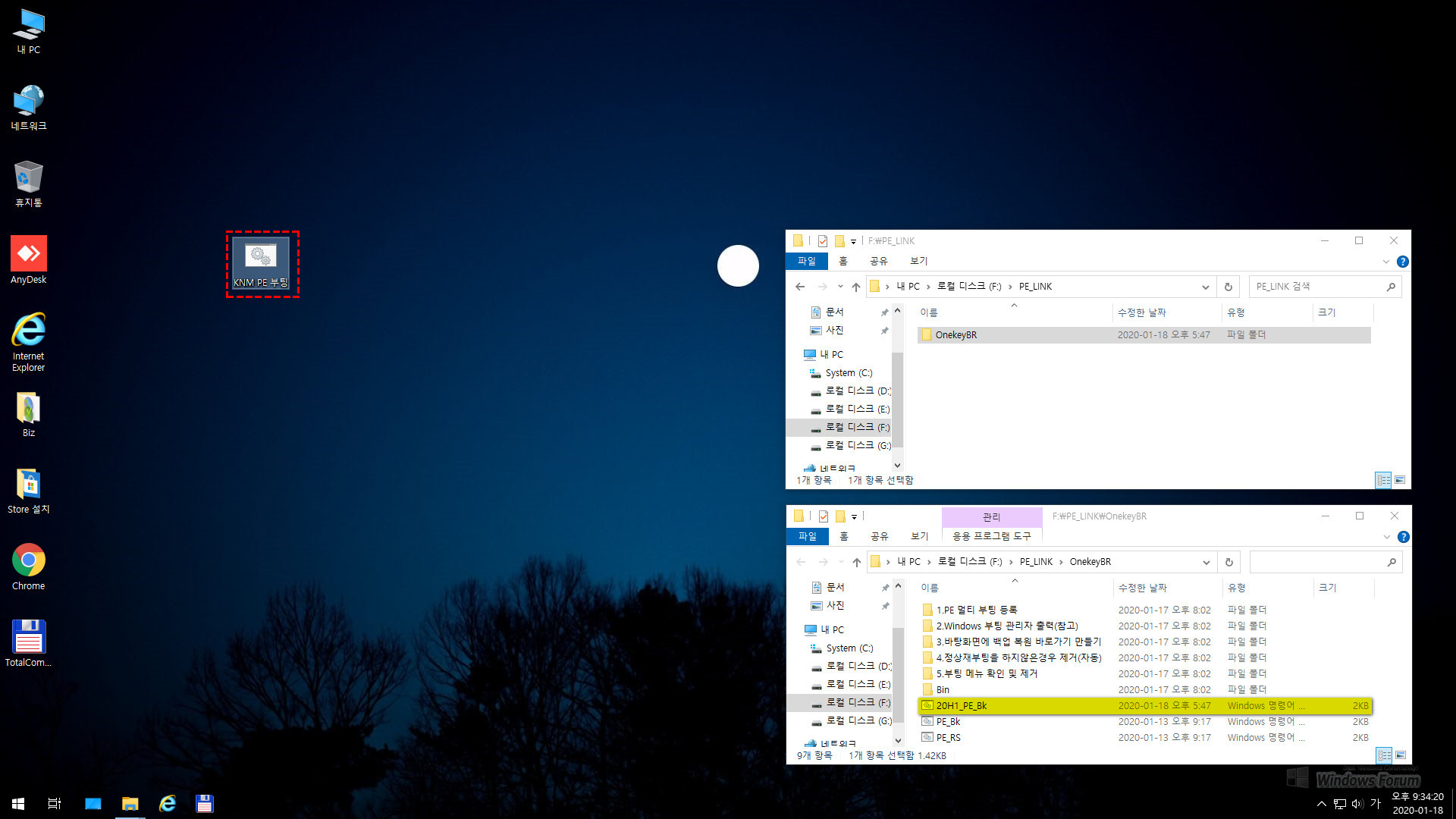Sort by 유형 column in OnekeyBR window

pyautogui.click(x=1267, y=588)
